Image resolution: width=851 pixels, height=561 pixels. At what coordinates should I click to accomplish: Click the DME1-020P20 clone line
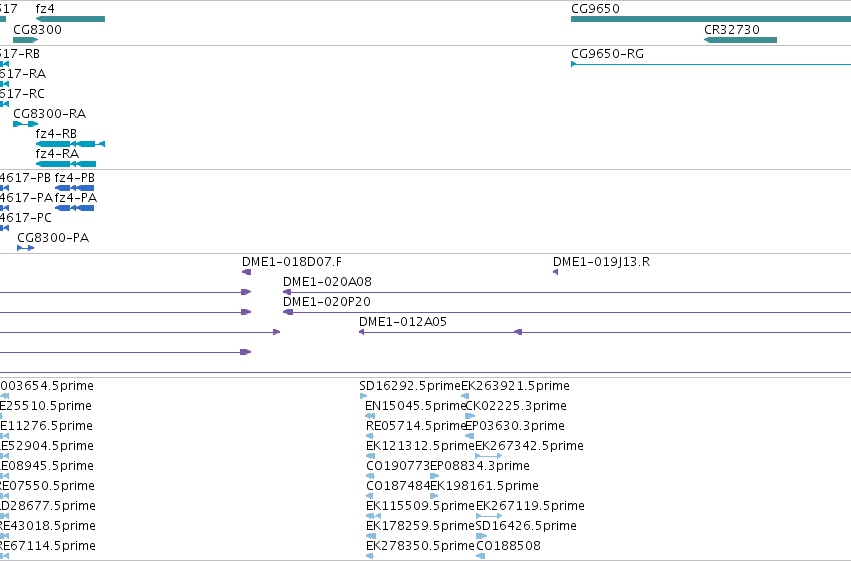[567, 312]
